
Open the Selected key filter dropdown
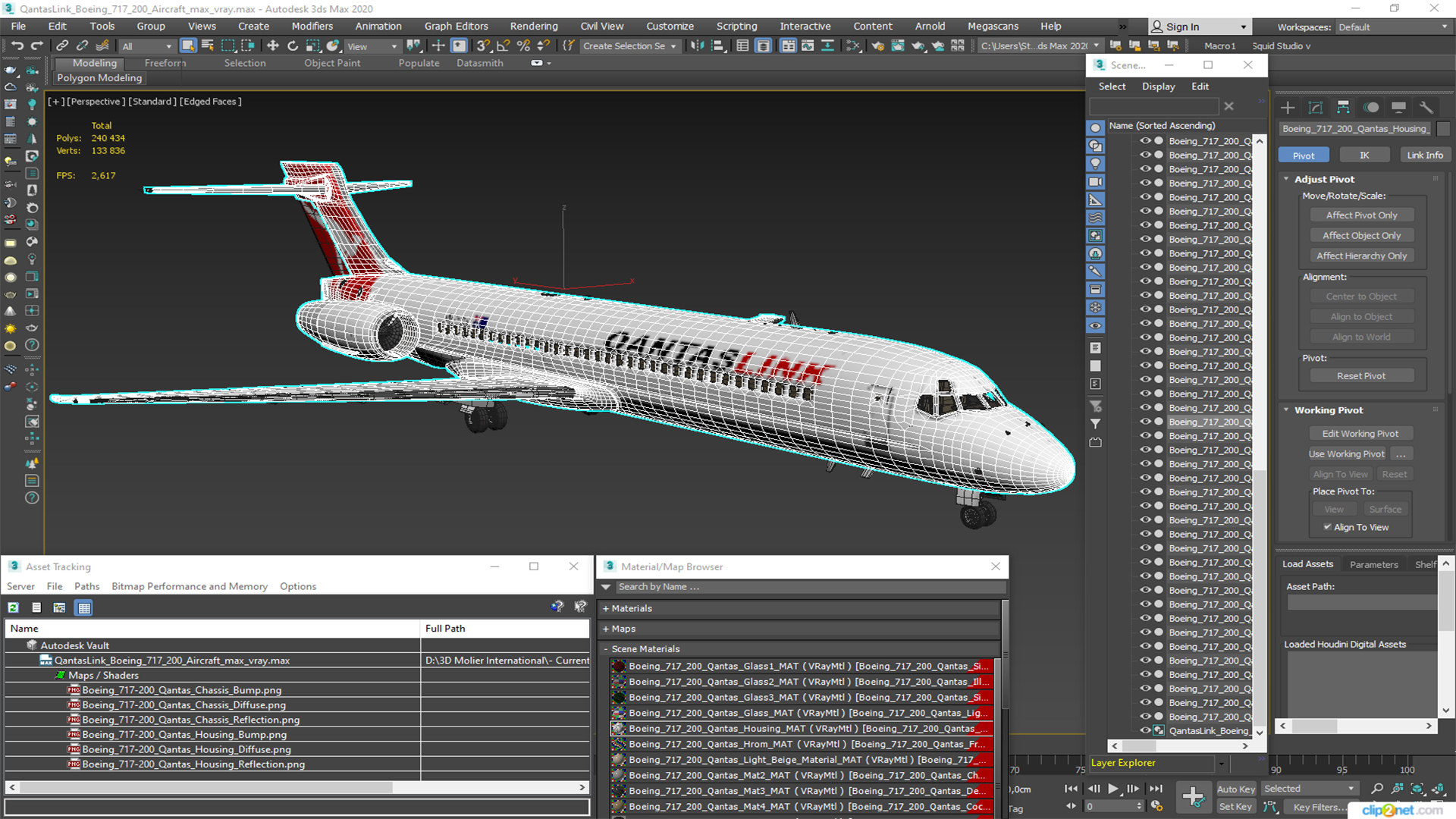1309,789
